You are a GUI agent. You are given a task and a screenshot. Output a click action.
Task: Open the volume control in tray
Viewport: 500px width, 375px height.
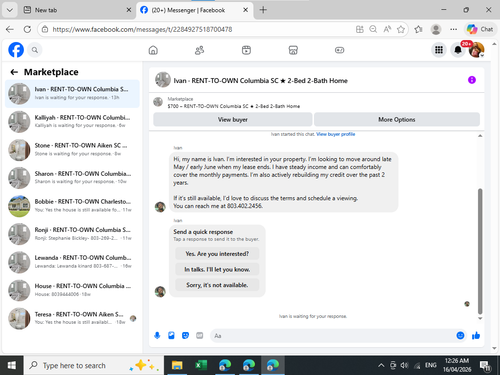coord(404,366)
